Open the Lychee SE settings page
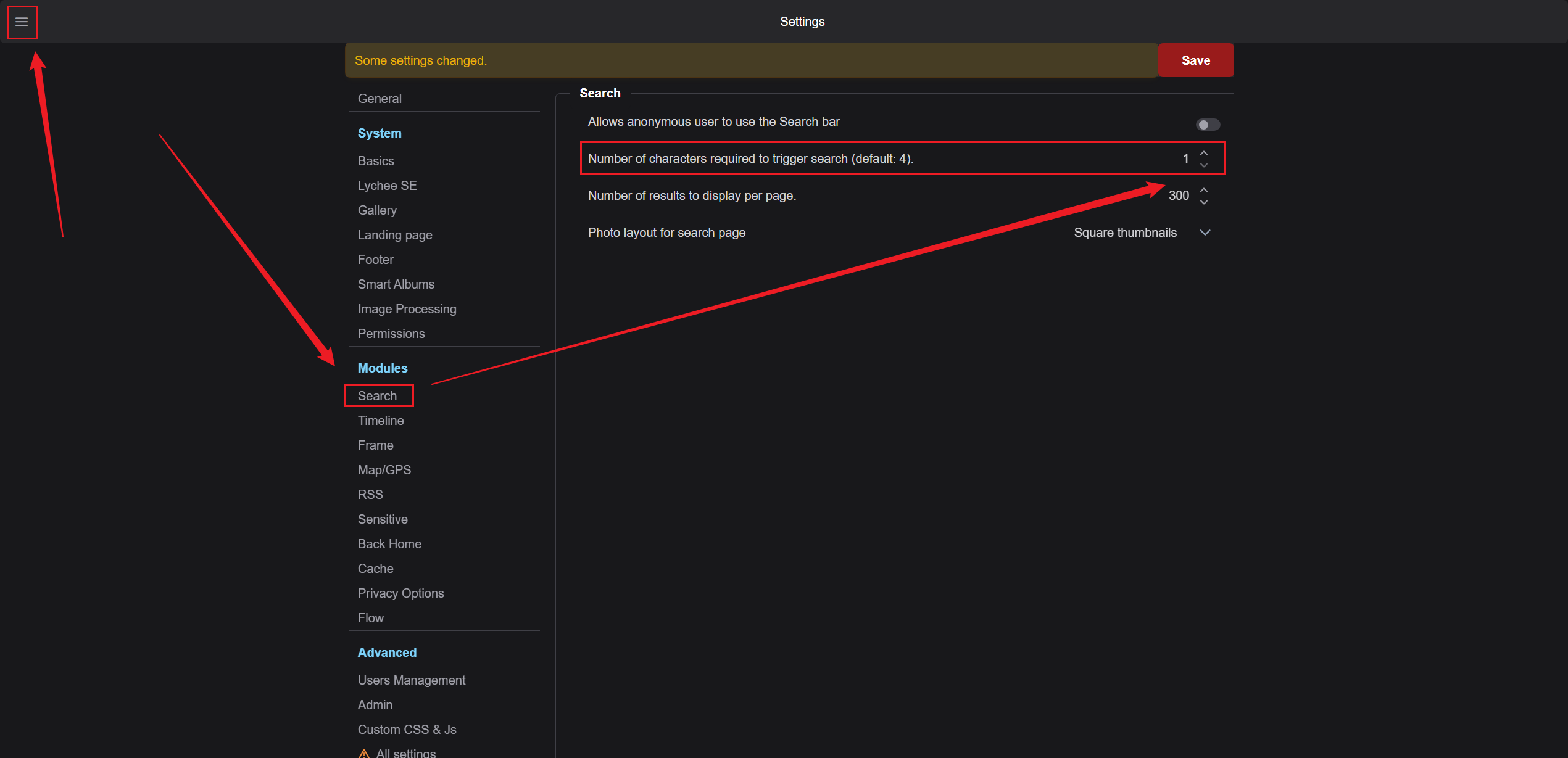The height and width of the screenshot is (758, 1568). click(387, 186)
